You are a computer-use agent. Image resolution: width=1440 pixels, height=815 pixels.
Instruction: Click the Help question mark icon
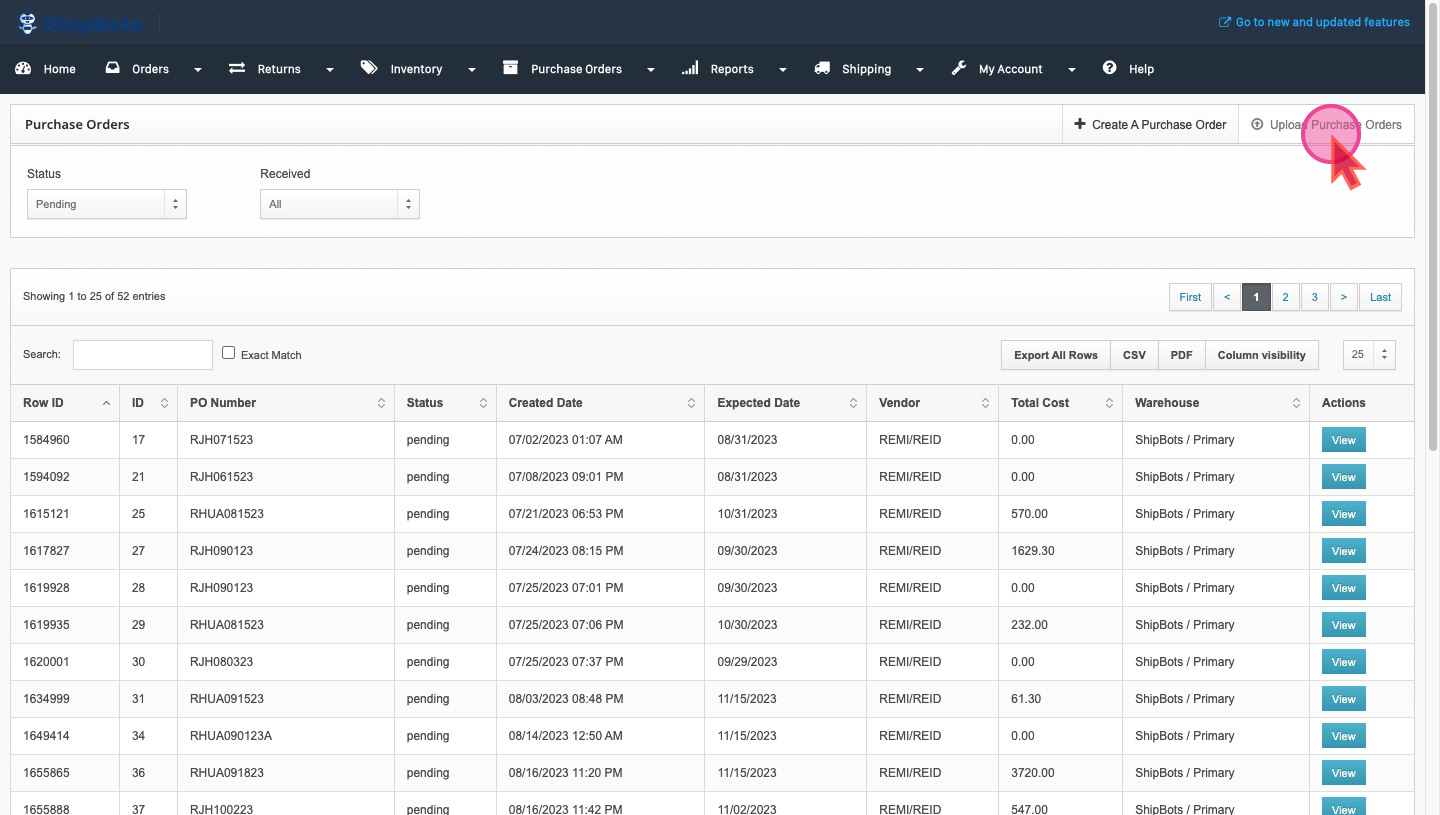[x=1109, y=68]
